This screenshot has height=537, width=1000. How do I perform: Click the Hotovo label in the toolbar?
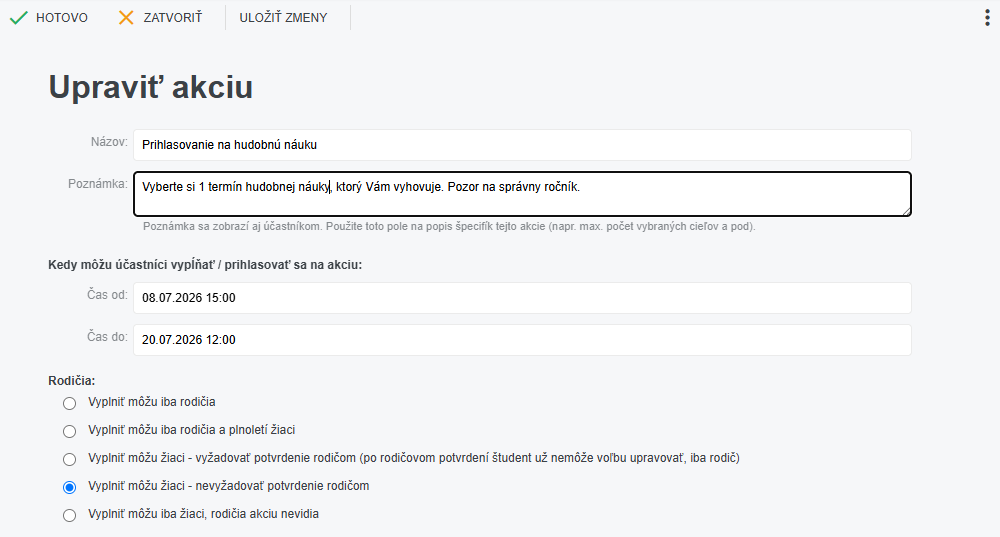(62, 18)
